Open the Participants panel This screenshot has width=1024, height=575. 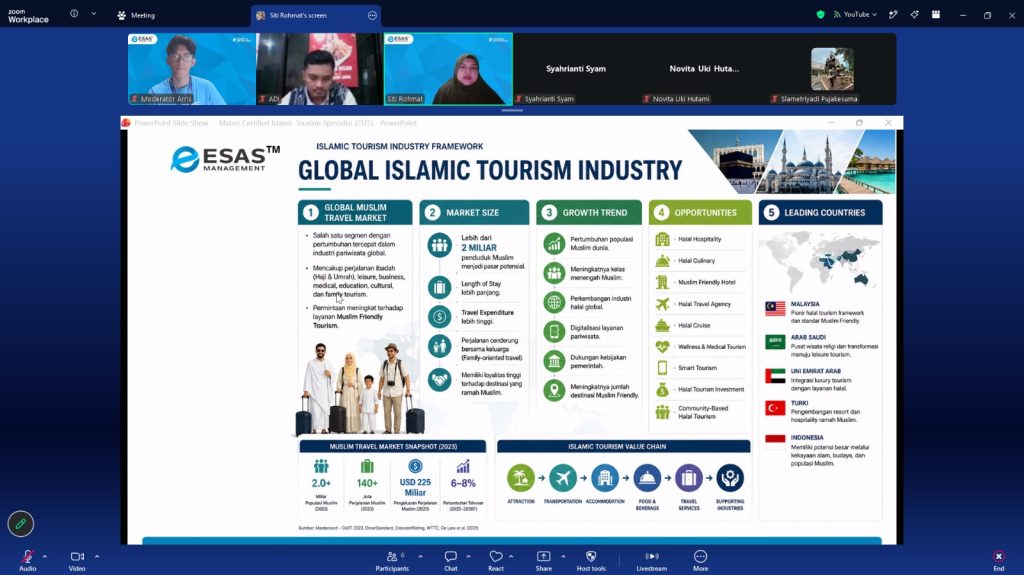pos(392,560)
